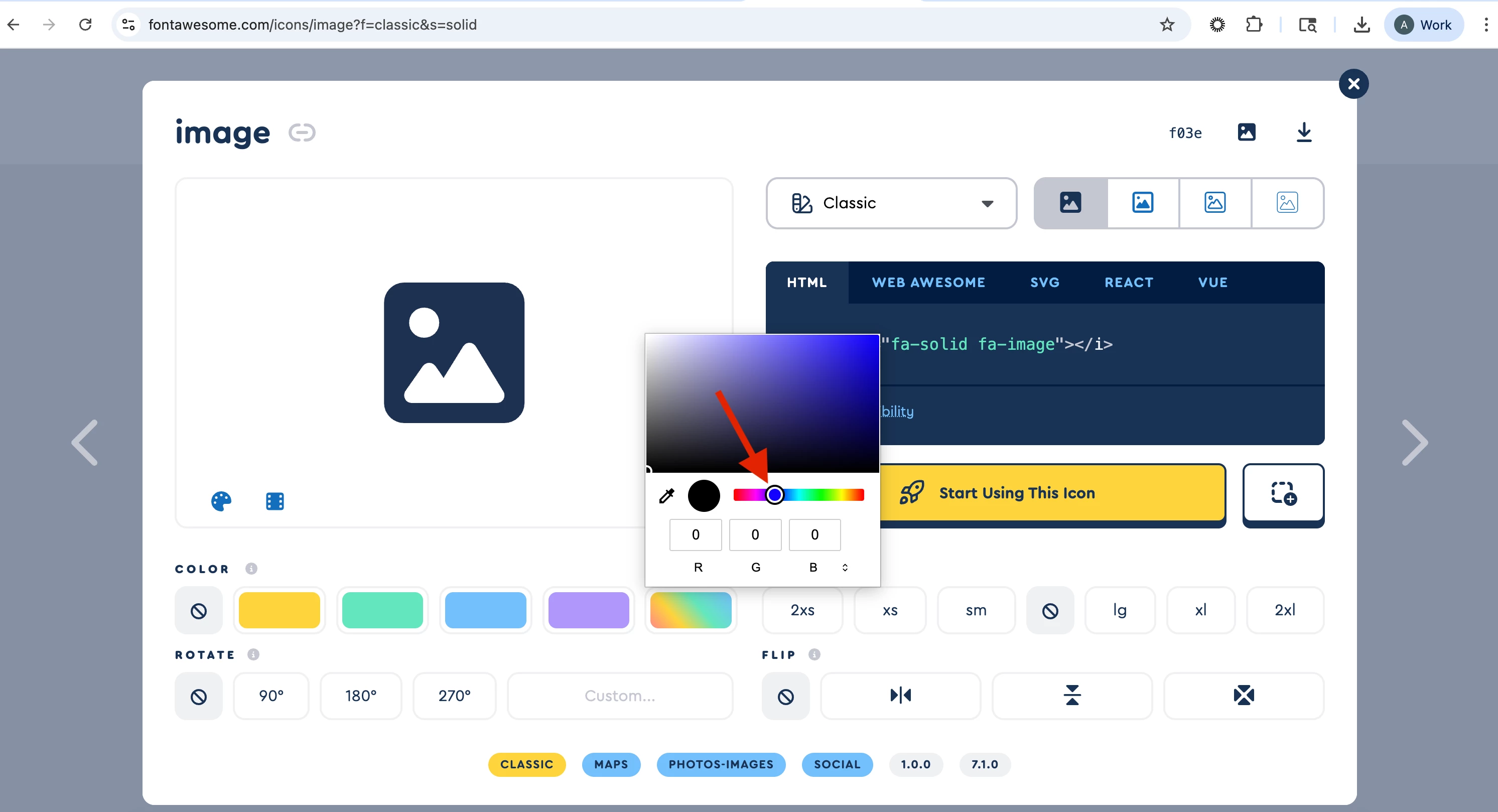The image size is (1498, 812).
Task: Click the link icon beside image title
Action: [x=302, y=132]
